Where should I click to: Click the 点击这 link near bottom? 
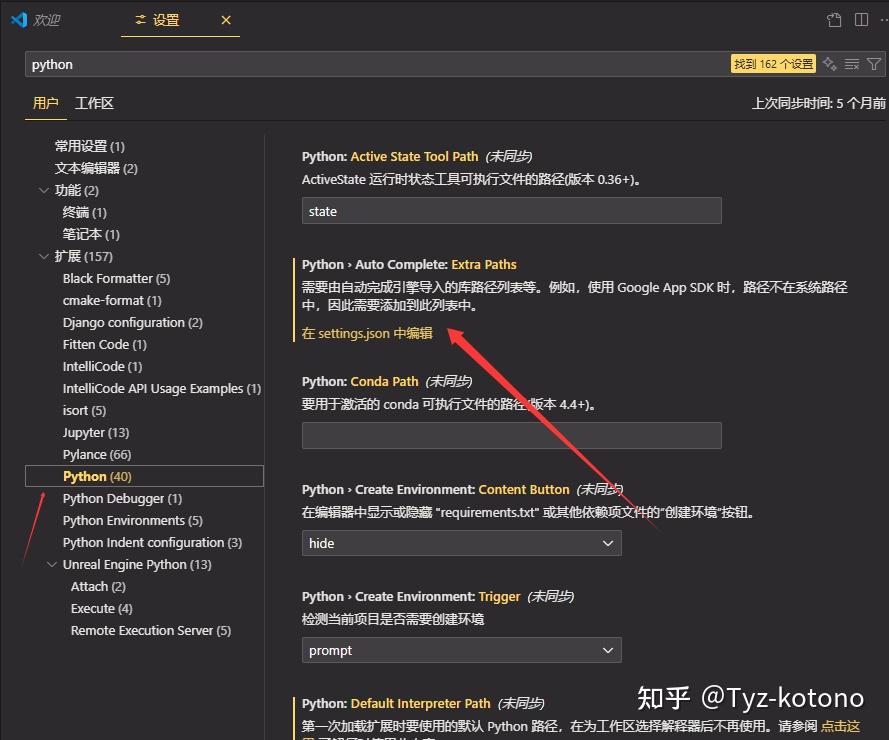click(x=840, y=725)
